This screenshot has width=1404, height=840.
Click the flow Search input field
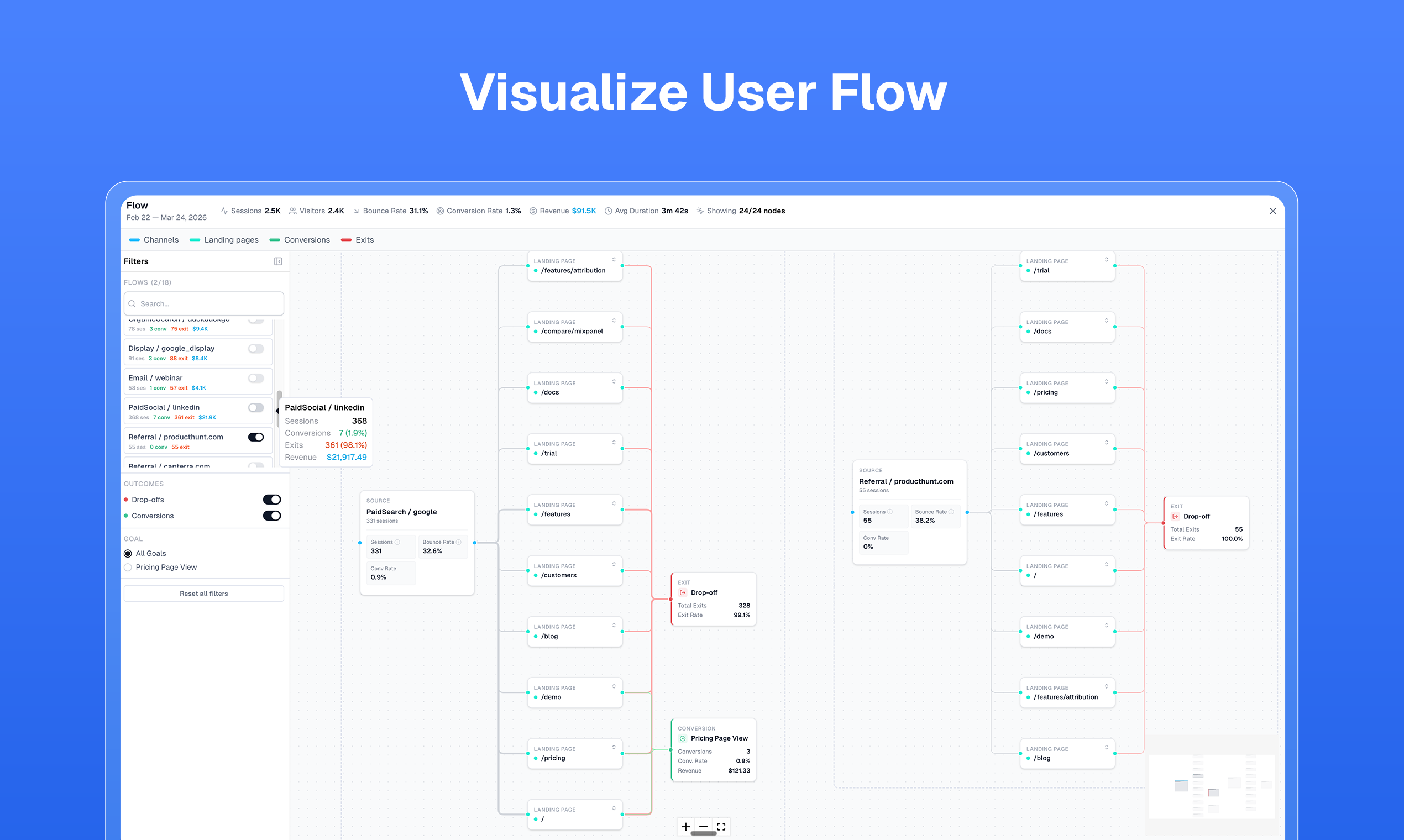(204, 304)
